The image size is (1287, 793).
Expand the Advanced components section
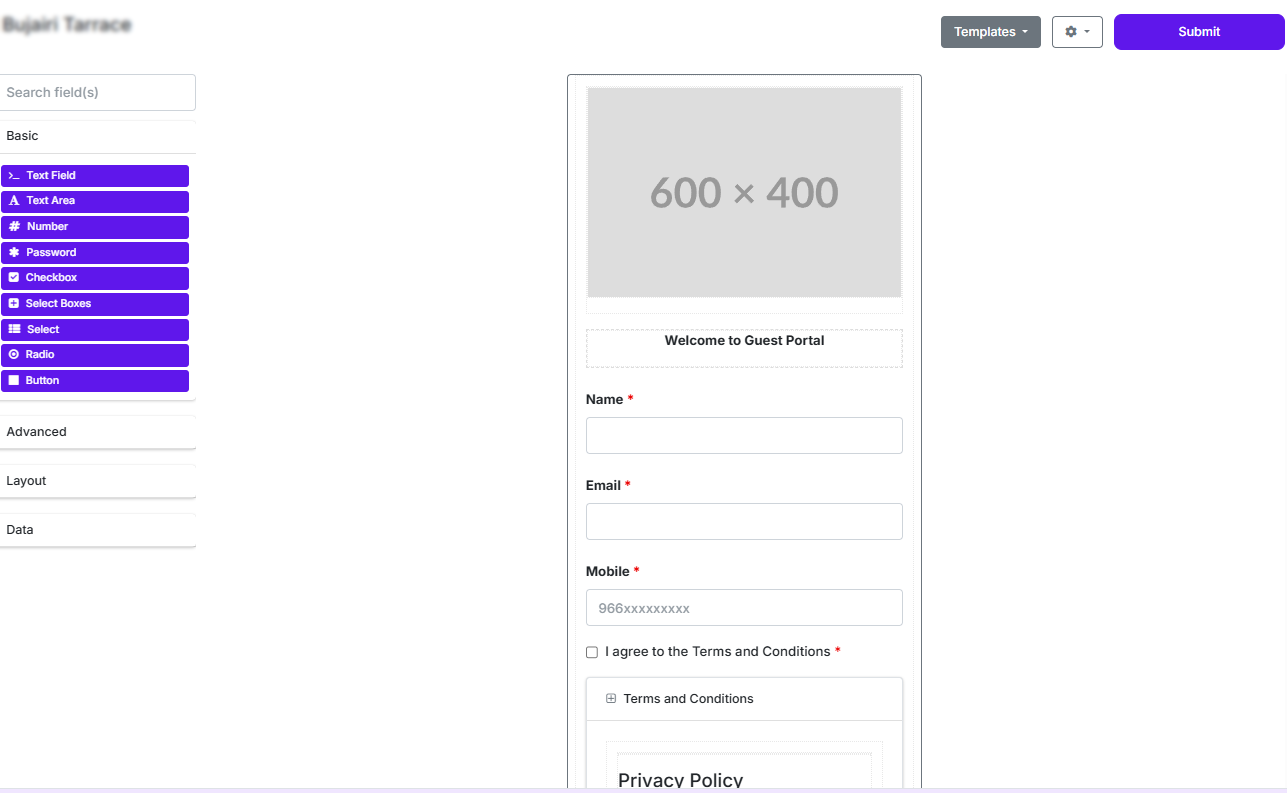coord(36,431)
